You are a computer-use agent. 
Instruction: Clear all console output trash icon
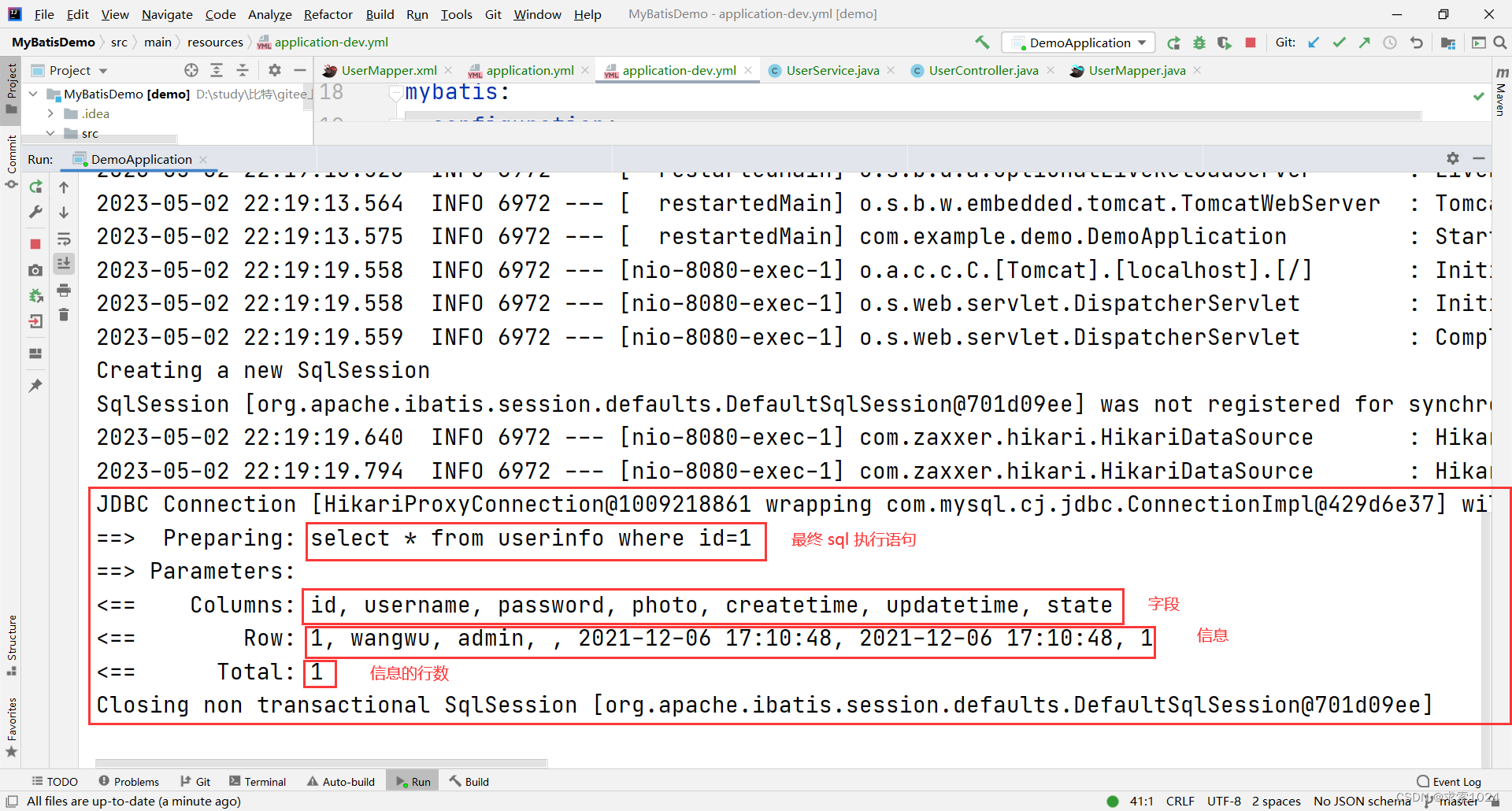click(x=64, y=315)
